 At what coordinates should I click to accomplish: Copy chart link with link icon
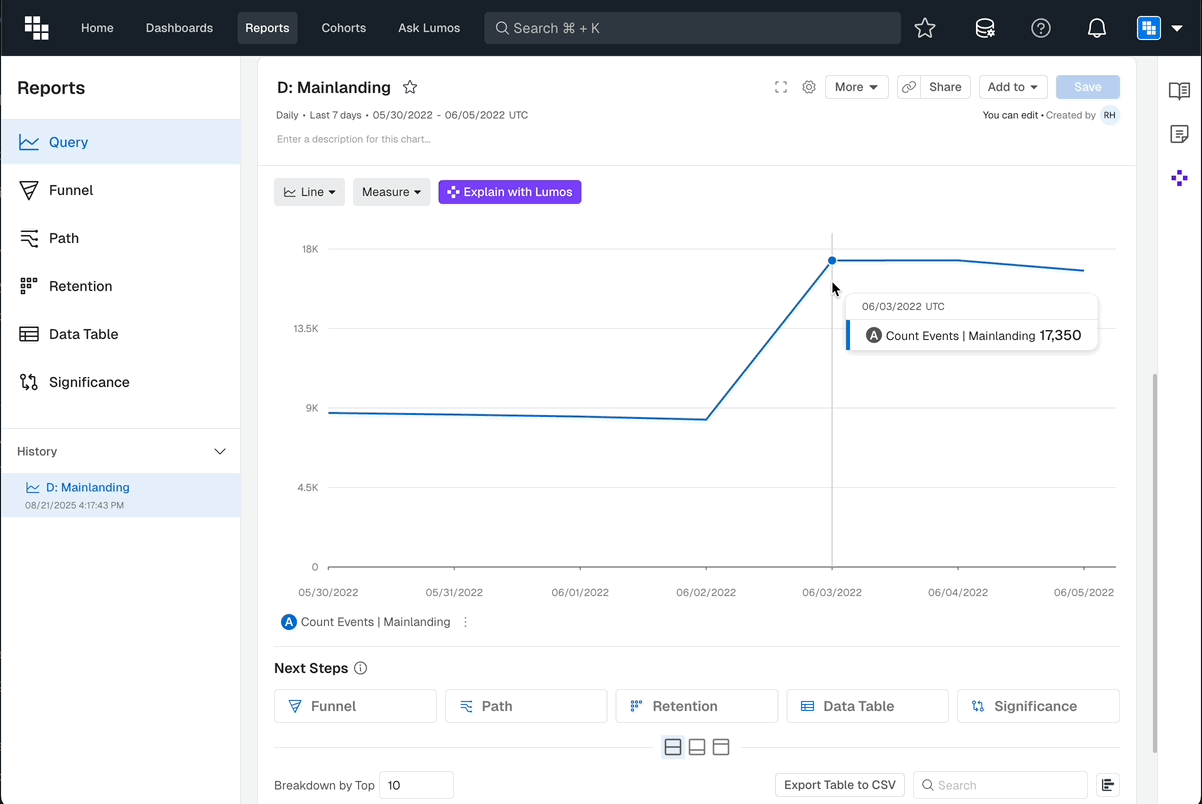tap(908, 87)
